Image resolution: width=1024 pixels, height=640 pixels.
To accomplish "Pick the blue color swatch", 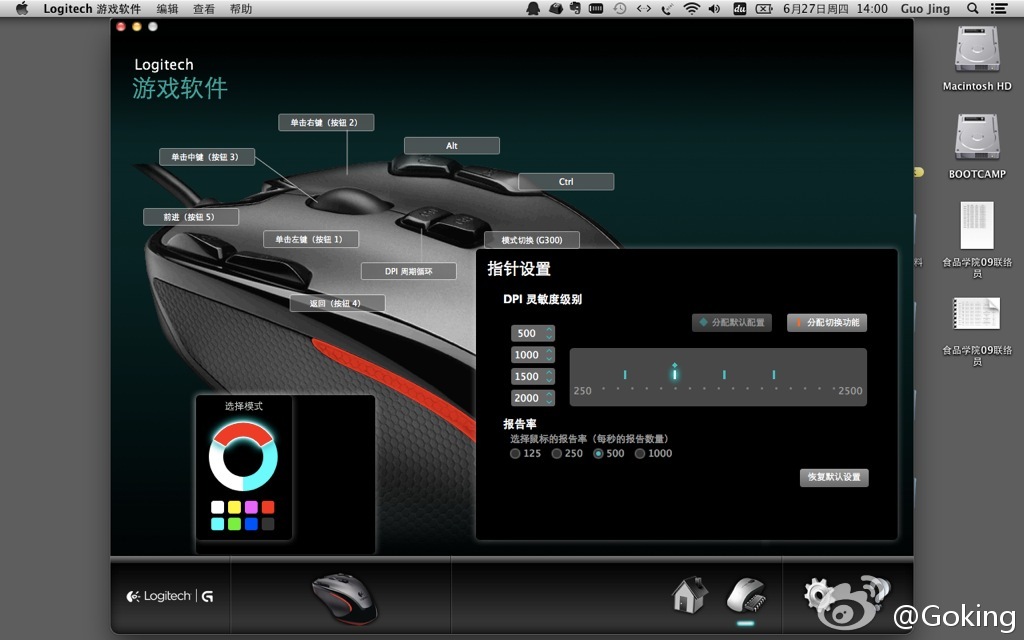I will point(251,524).
